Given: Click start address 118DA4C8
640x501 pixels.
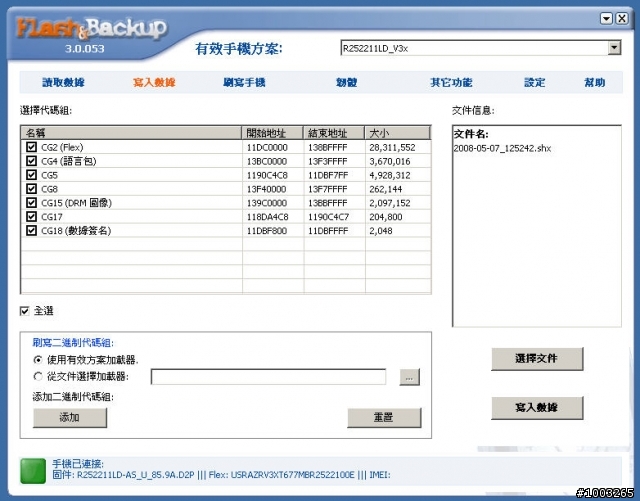Looking at the screenshot, I should pyautogui.click(x=267, y=217).
